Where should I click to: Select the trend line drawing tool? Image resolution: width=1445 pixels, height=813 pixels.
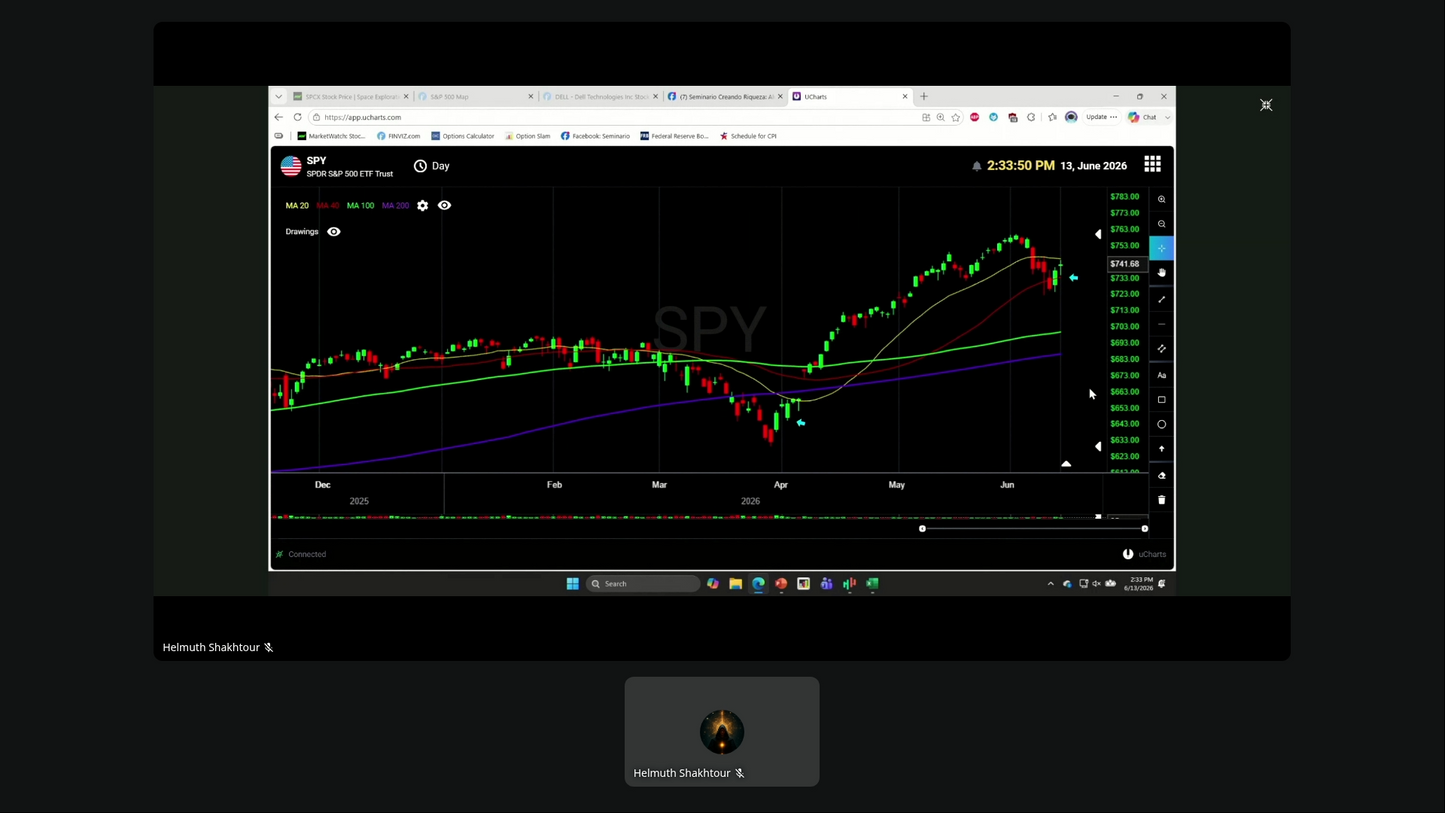point(1161,299)
